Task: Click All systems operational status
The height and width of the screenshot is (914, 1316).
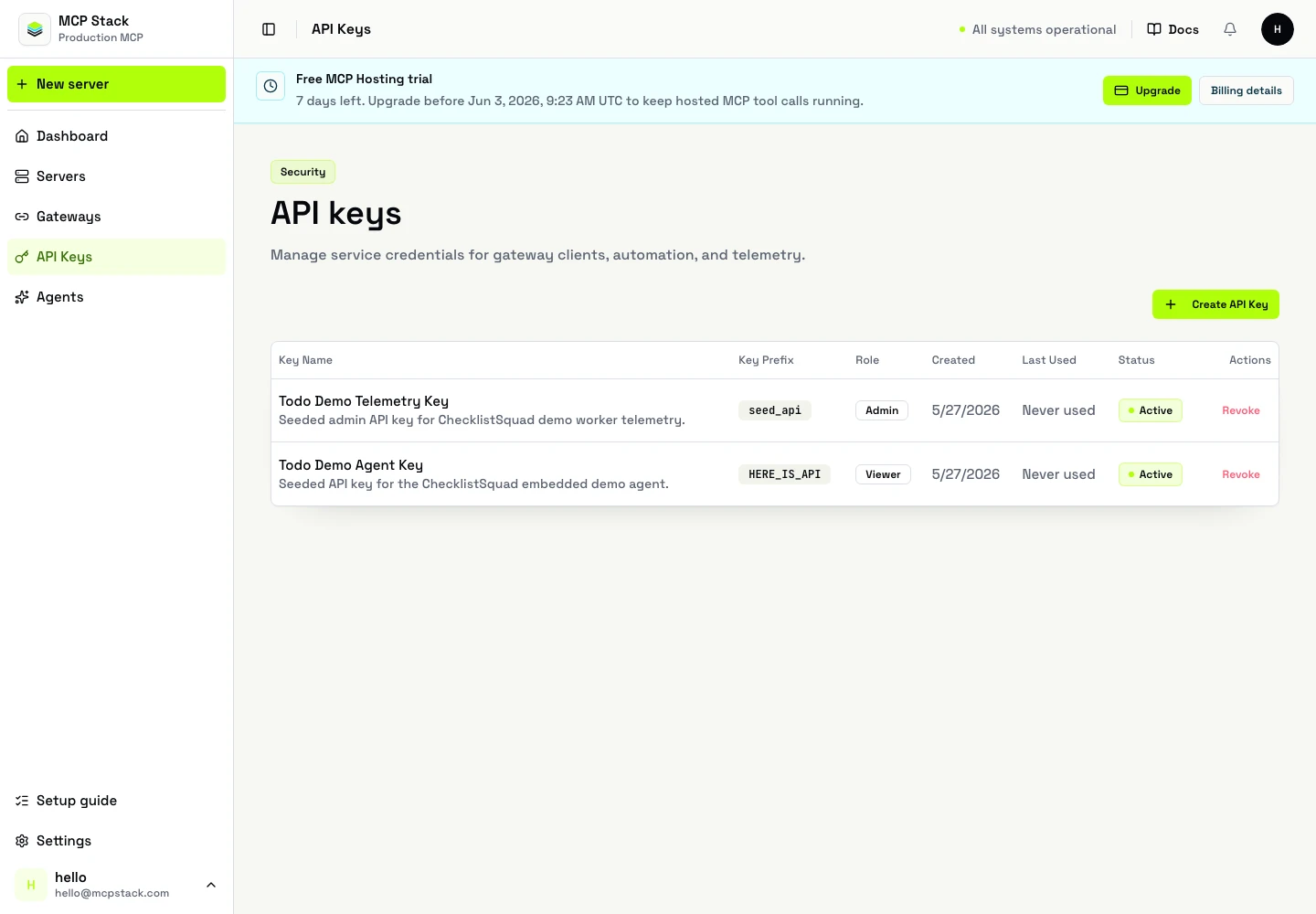Action: [x=1037, y=29]
